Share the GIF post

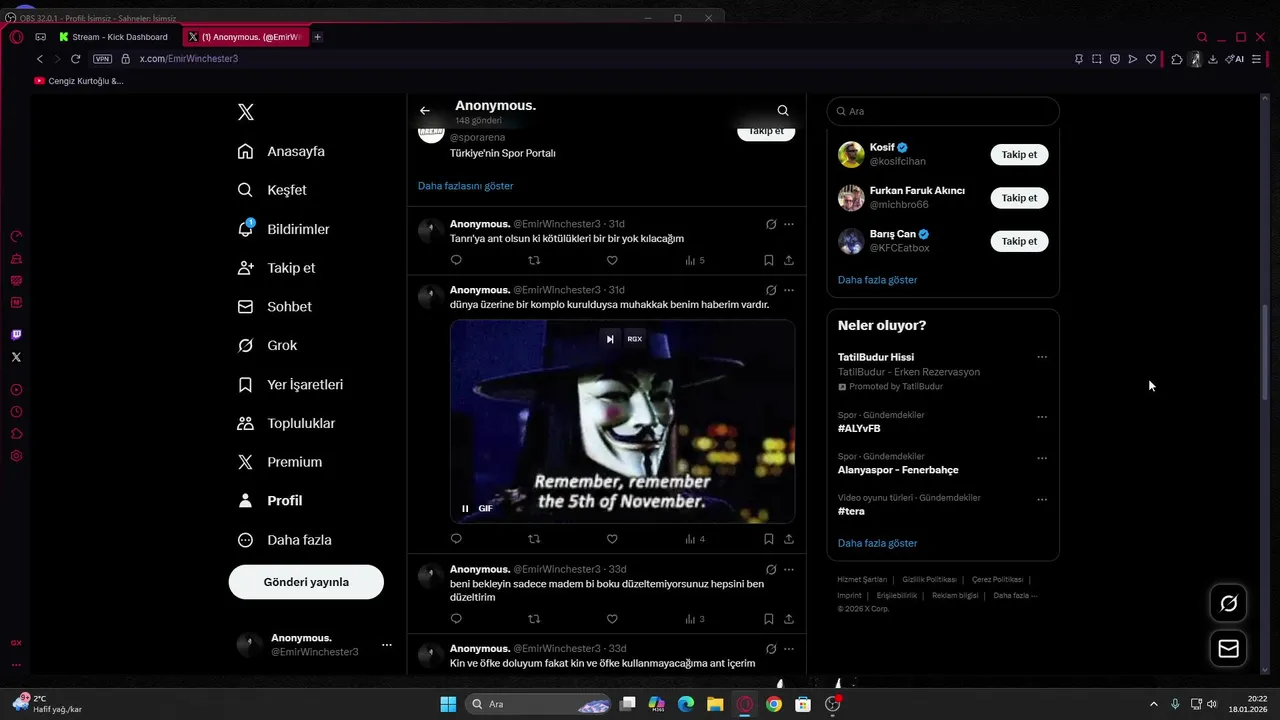pyautogui.click(x=789, y=539)
